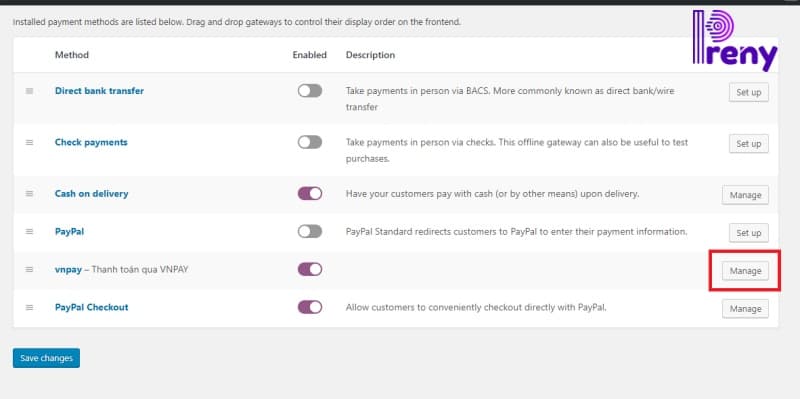The image size is (800, 399).
Task: Click 'PayPal Standard redirects customers' description
Action: tap(516, 232)
